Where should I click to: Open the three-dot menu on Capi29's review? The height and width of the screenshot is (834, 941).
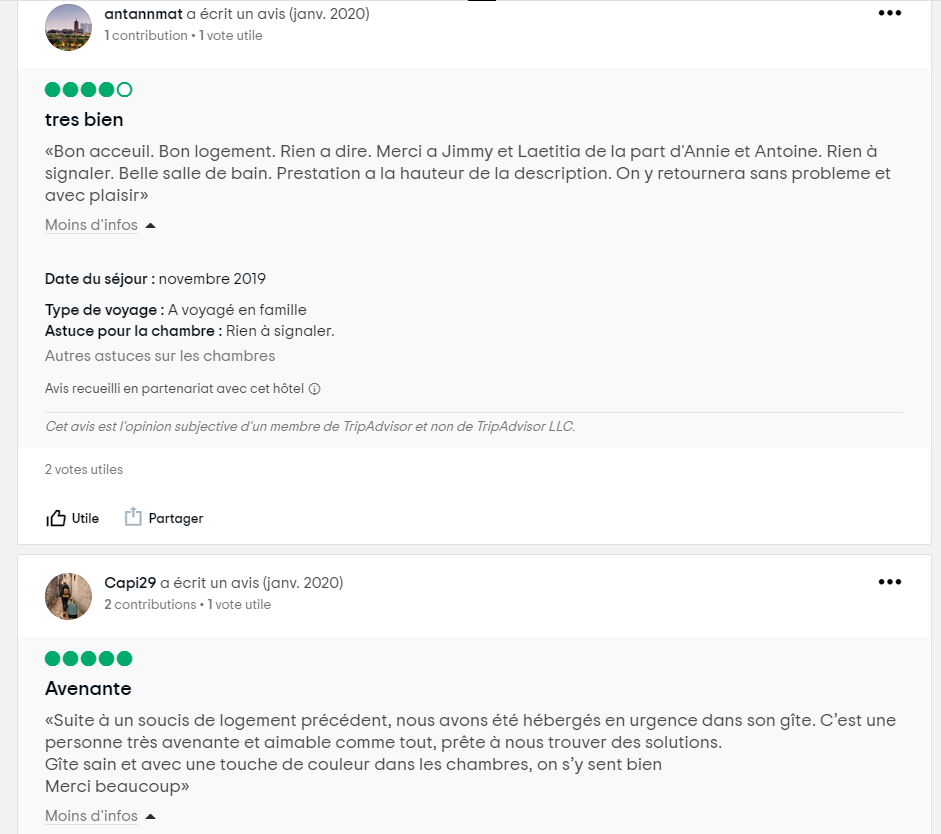[889, 582]
